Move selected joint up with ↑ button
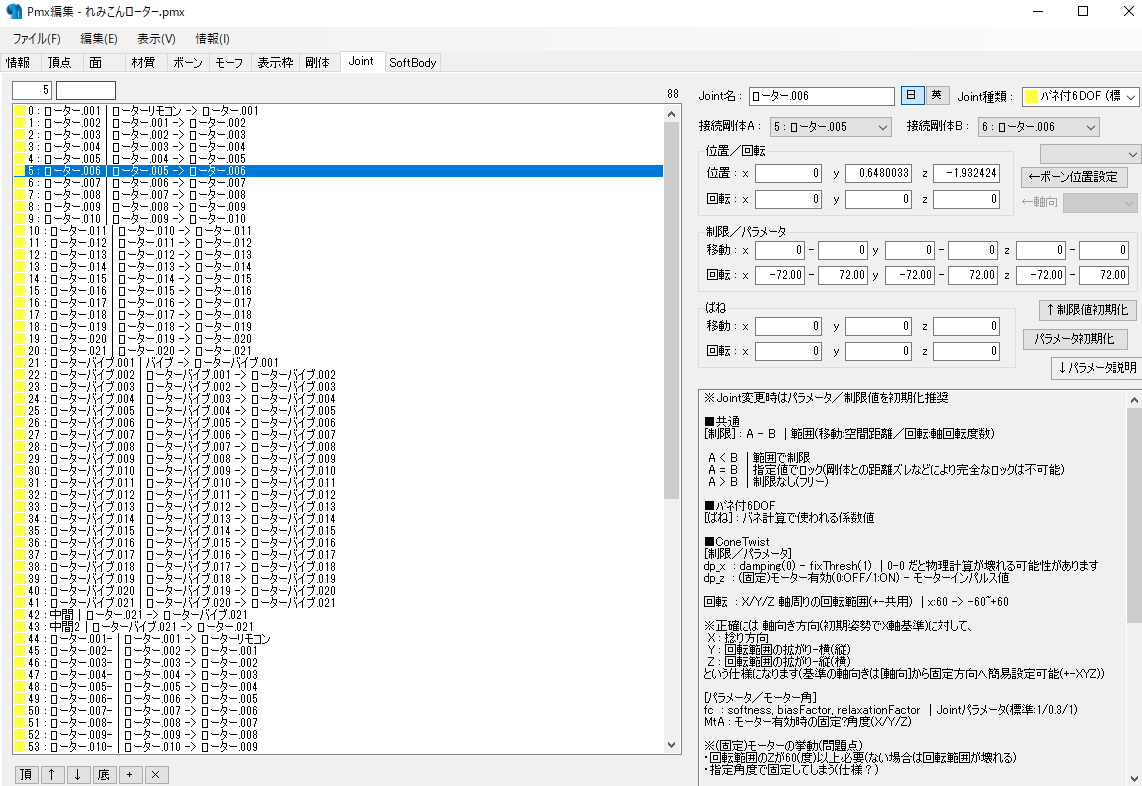This screenshot has height=786, width=1142. click(x=52, y=775)
